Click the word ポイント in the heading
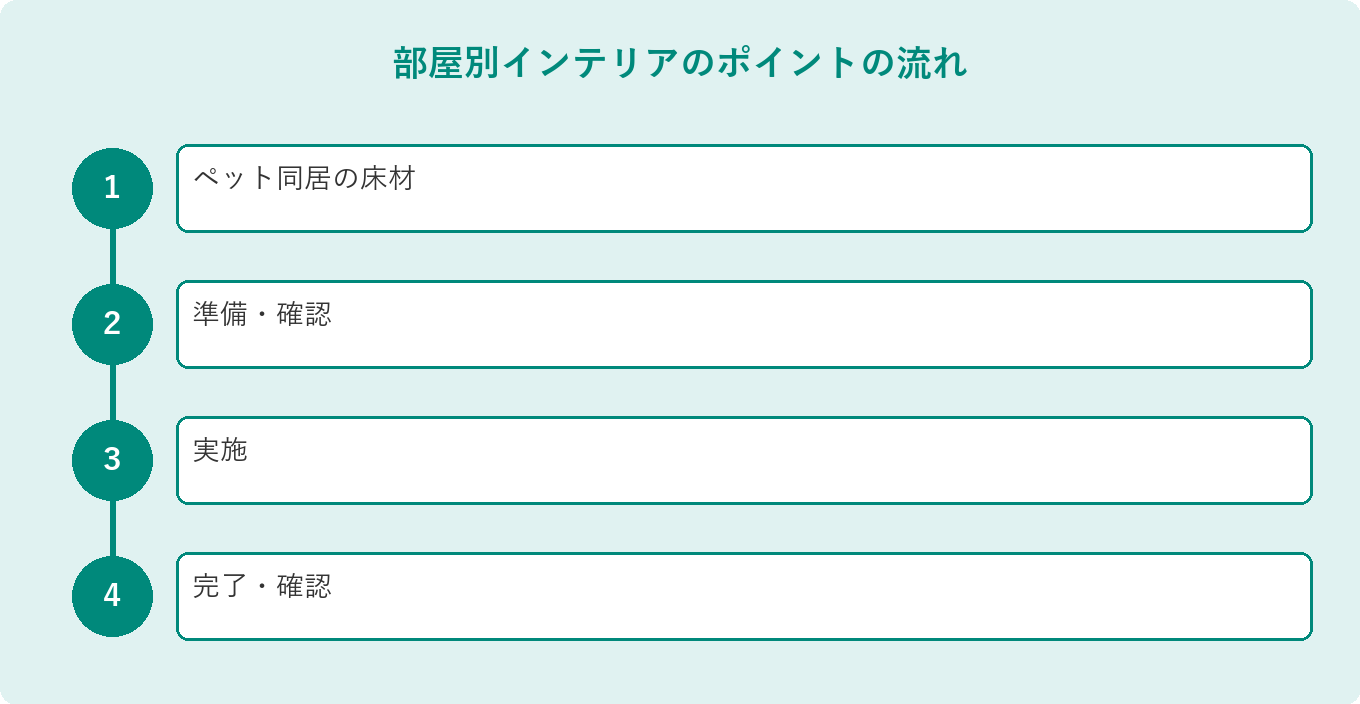The height and width of the screenshot is (704, 1360). [787, 64]
